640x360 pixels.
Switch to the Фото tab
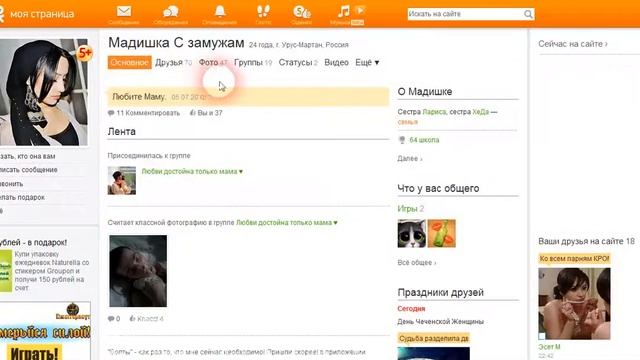click(x=209, y=62)
